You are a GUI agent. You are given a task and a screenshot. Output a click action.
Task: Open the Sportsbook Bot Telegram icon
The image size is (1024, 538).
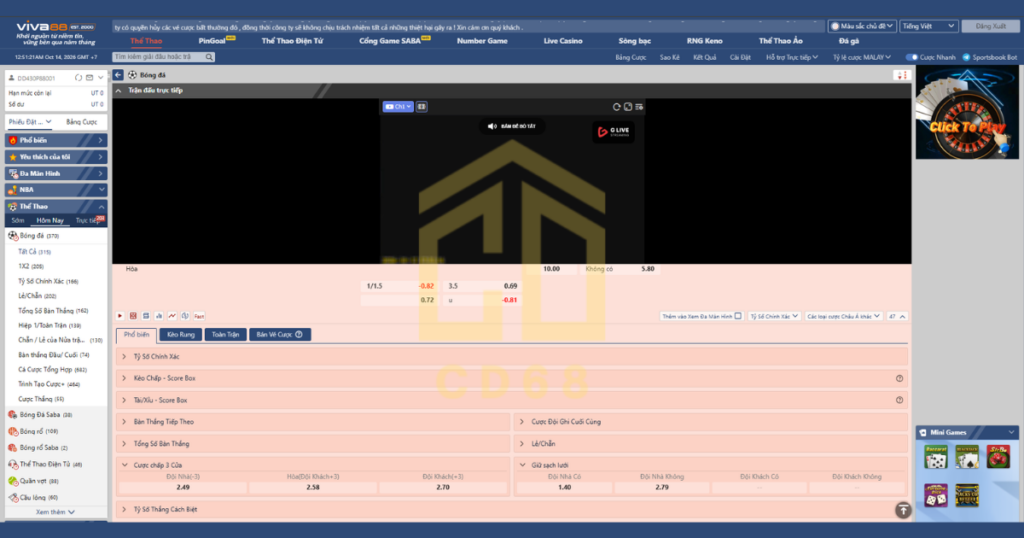click(967, 57)
